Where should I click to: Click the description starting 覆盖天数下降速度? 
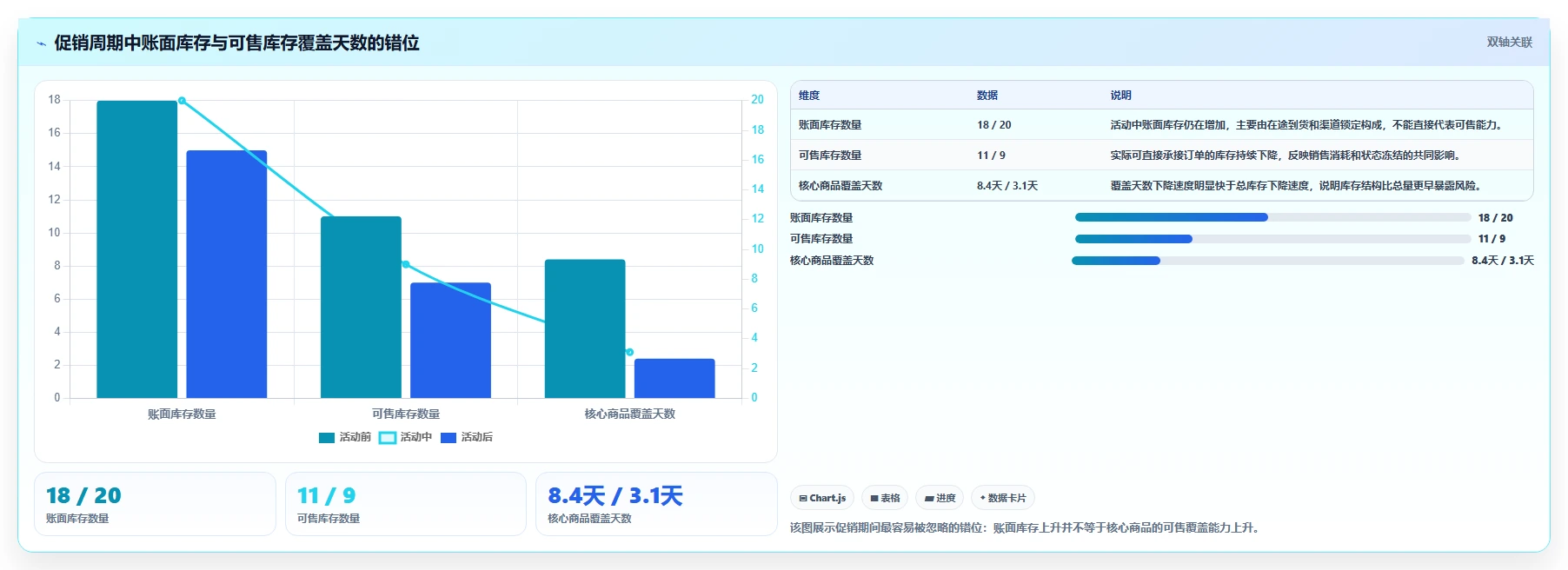coord(1298,186)
